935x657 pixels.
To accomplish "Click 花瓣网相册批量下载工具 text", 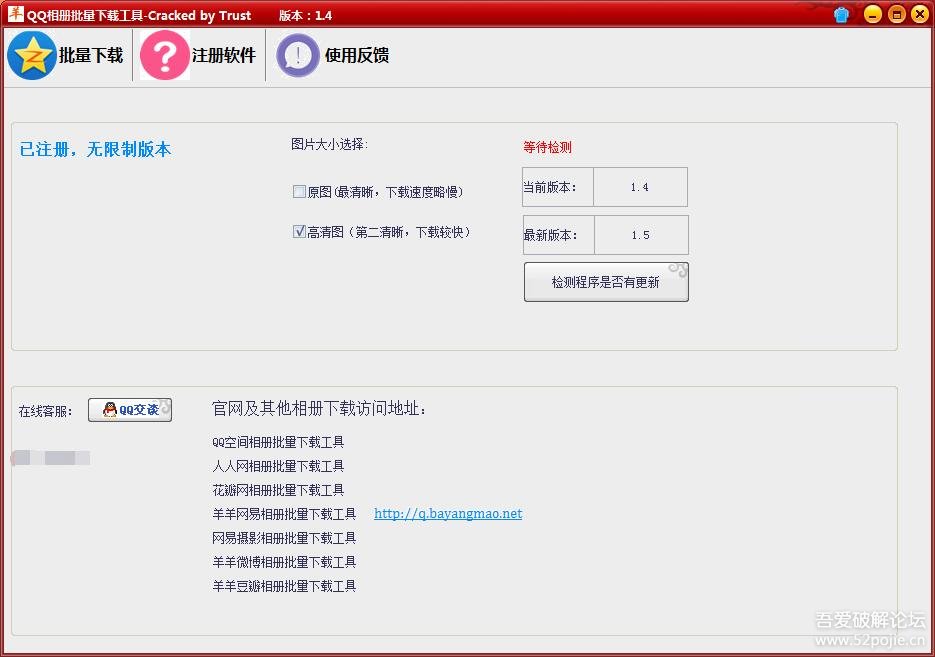I will (x=278, y=490).
